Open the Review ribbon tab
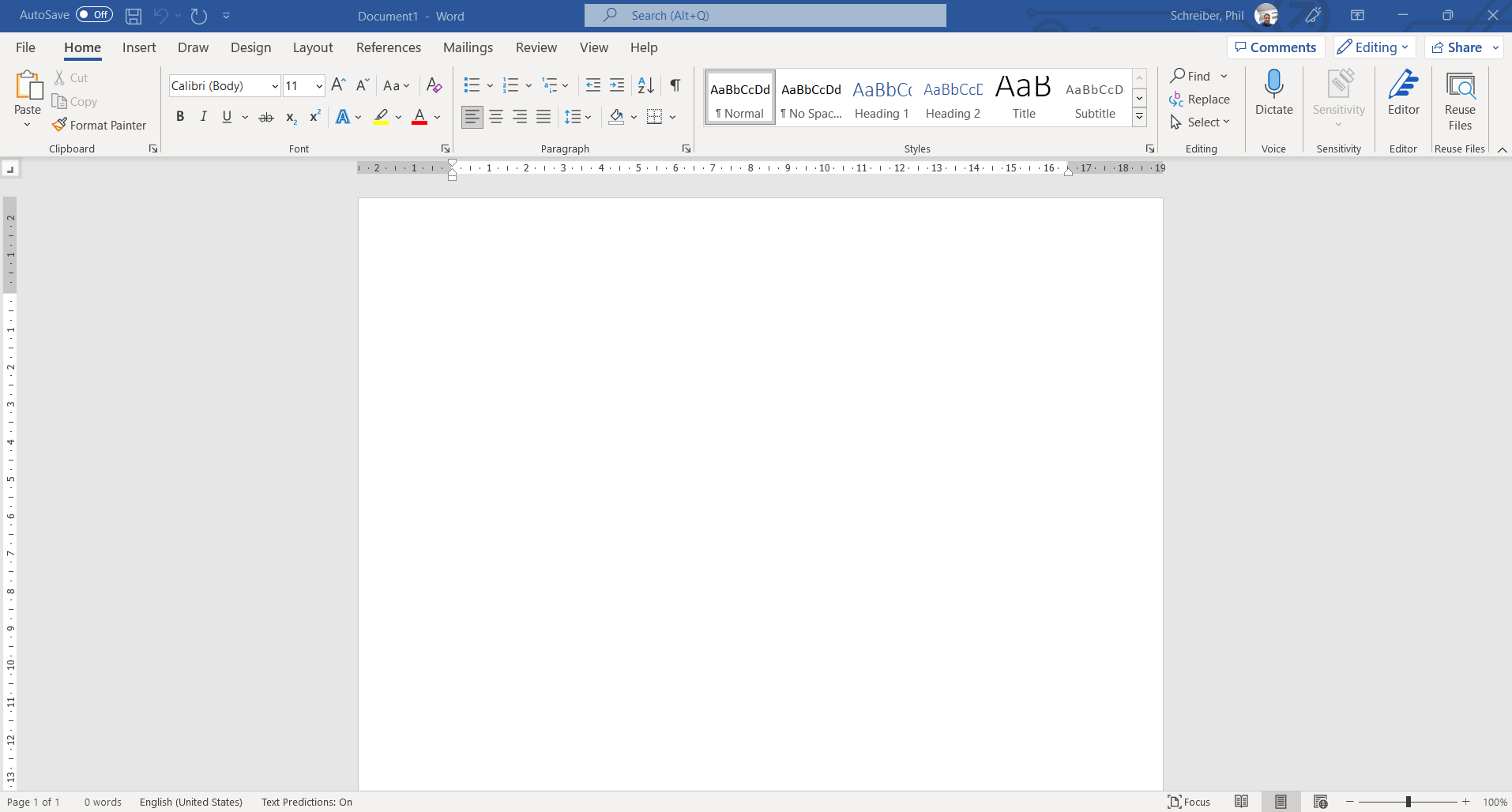This screenshot has height=812, width=1512. pyautogui.click(x=536, y=47)
